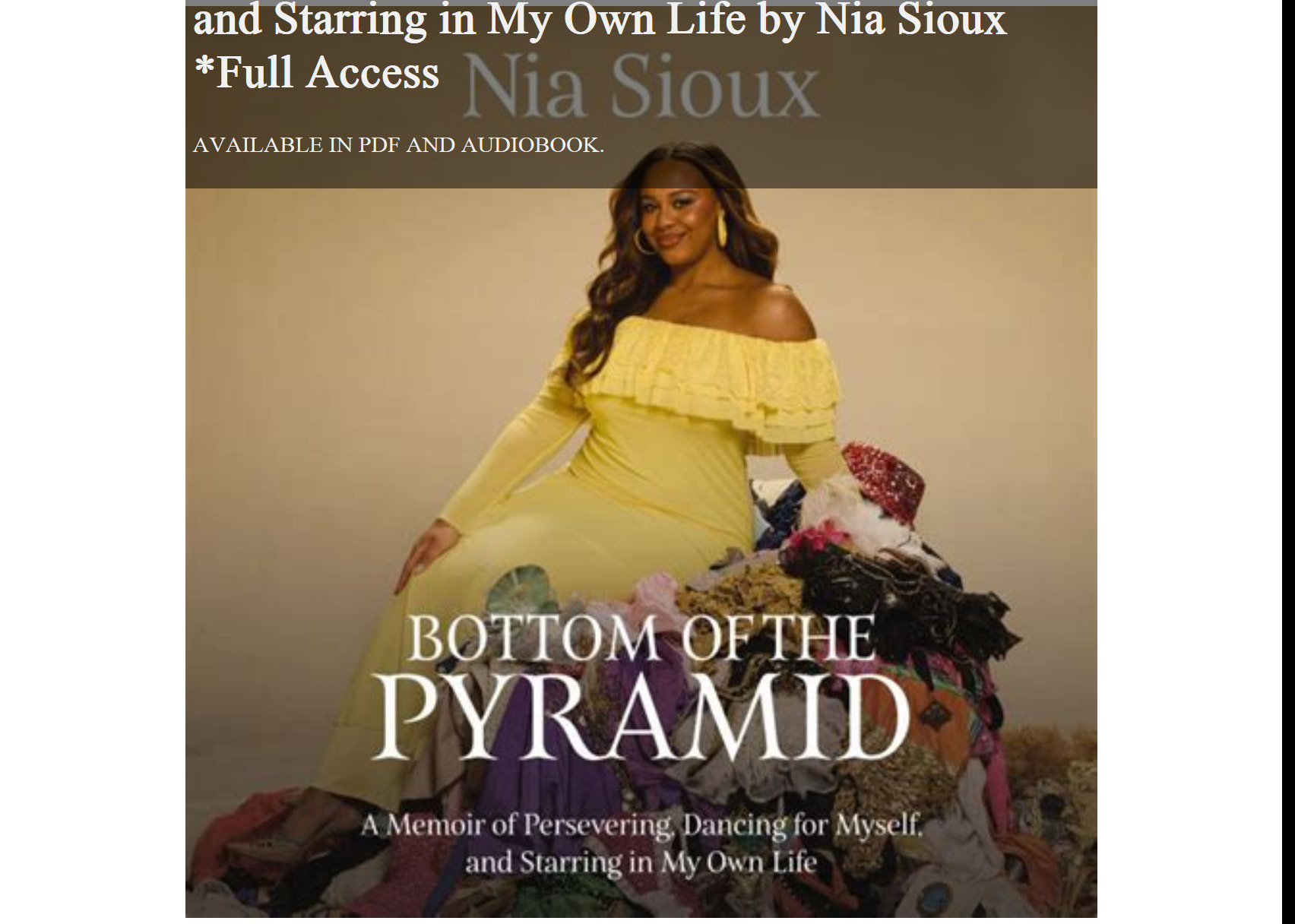The height and width of the screenshot is (924, 1295).
Task: Click the "and Starring in My Own Life" cover subtitle
Action: click(x=641, y=862)
